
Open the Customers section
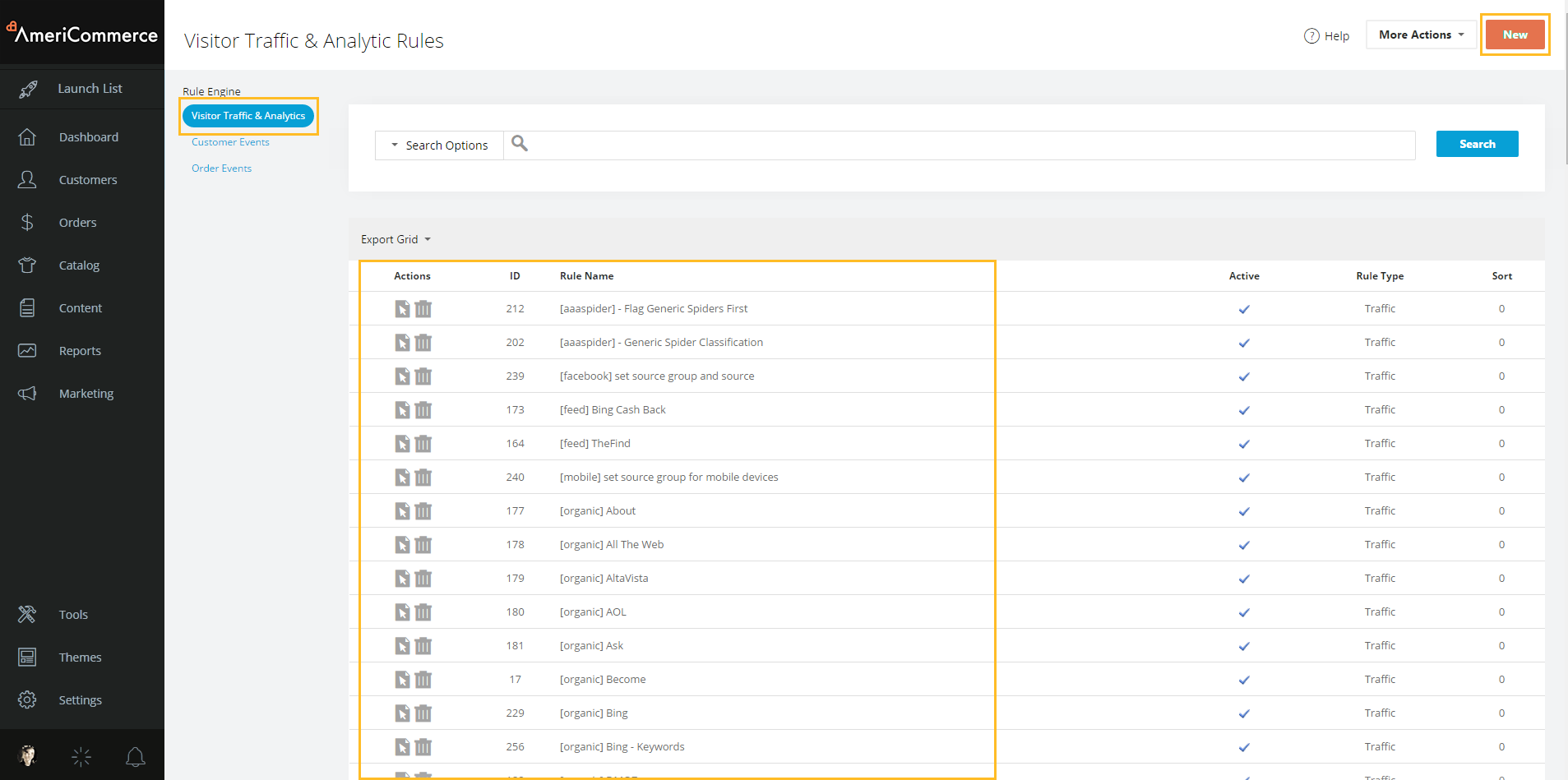point(82,180)
